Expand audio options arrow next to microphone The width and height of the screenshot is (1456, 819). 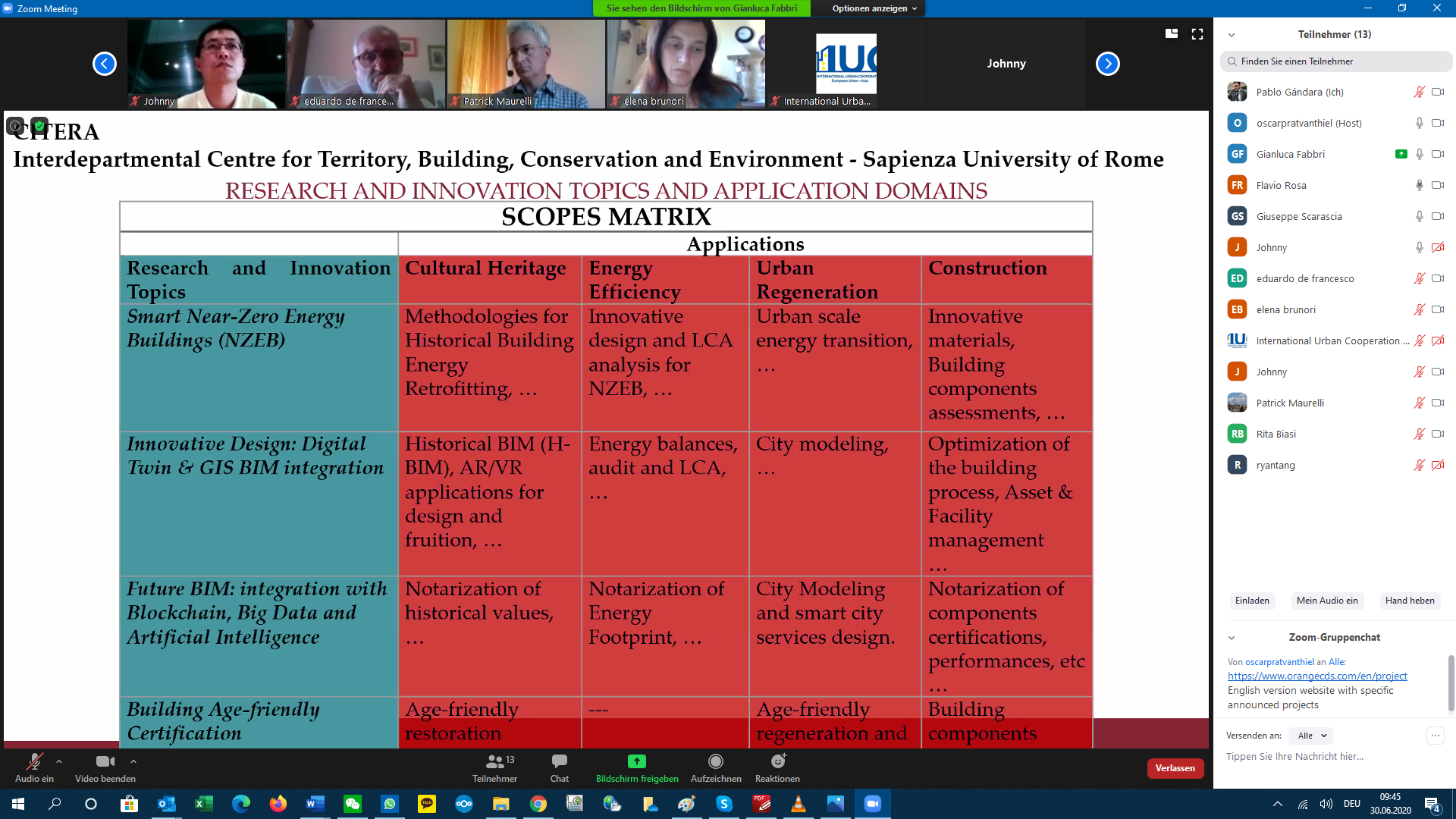point(59,761)
